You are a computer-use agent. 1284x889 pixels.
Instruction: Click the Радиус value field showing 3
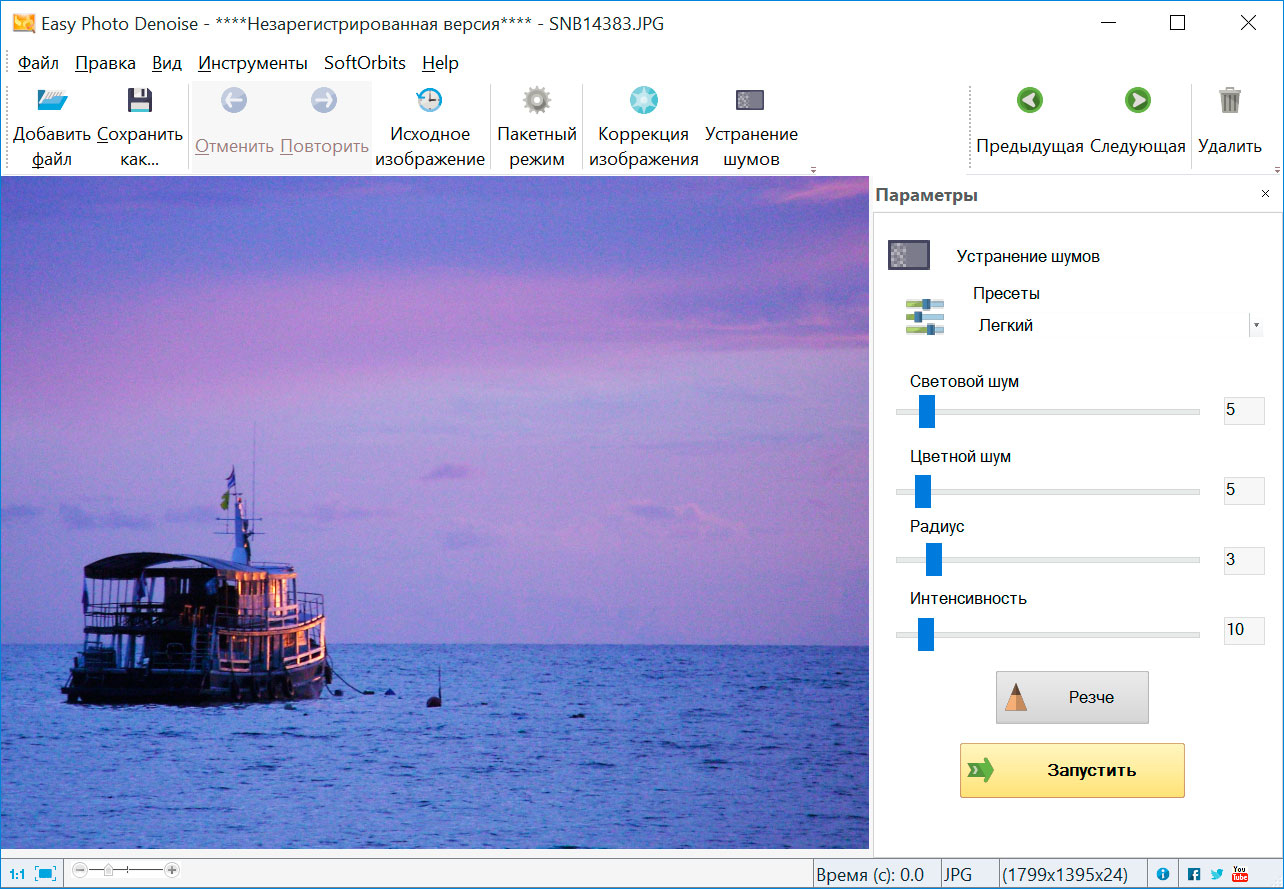1243,560
